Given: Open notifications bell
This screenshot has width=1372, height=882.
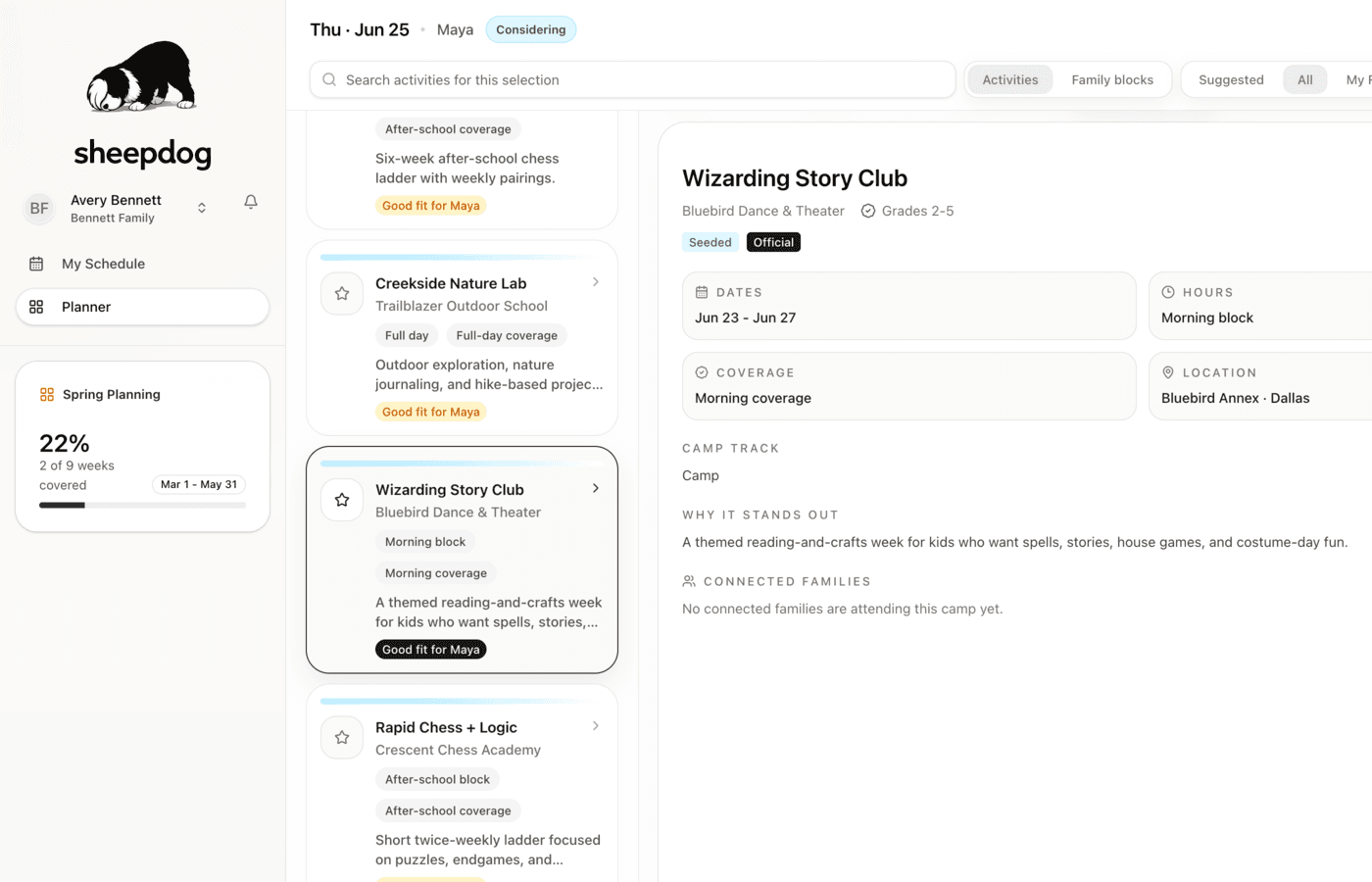Looking at the screenshot, I should coord(251,202).
